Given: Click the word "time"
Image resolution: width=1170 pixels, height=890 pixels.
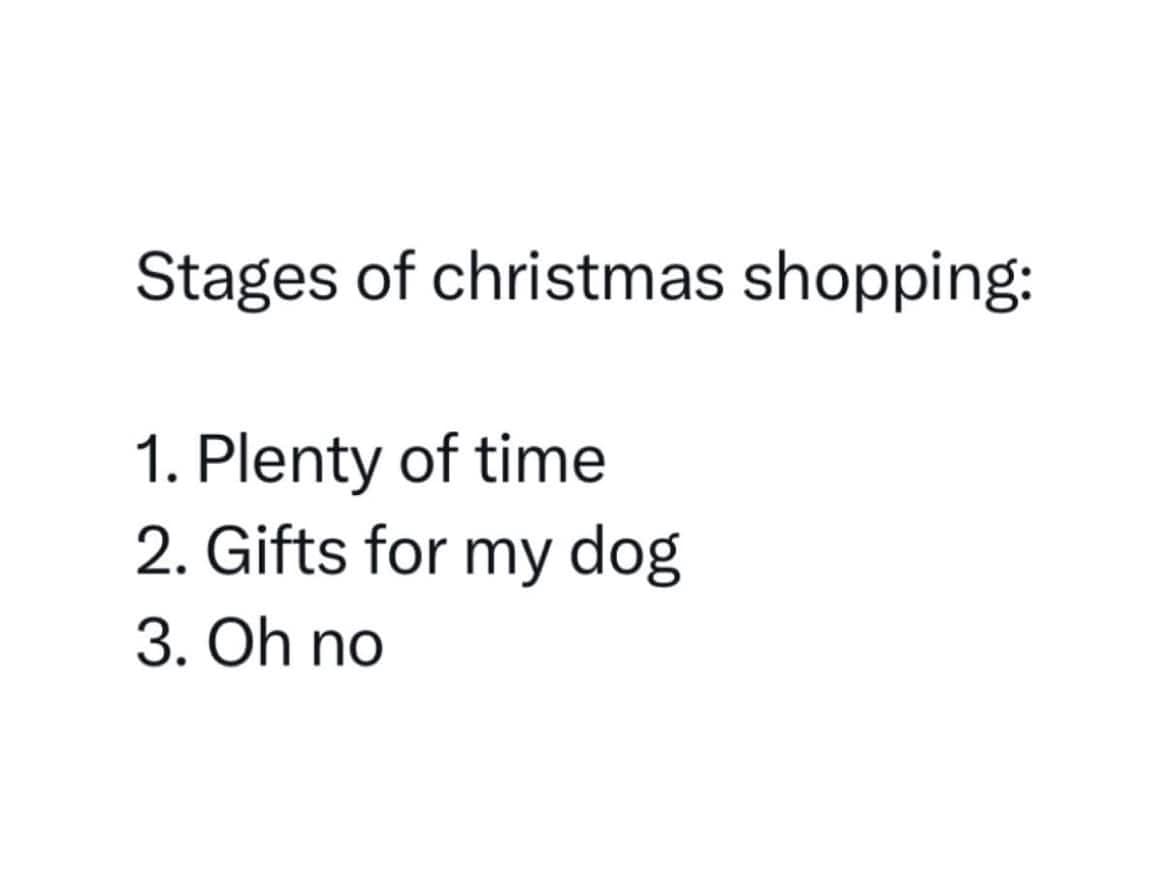Looking at the screenshot, I should tap(540, 460).
